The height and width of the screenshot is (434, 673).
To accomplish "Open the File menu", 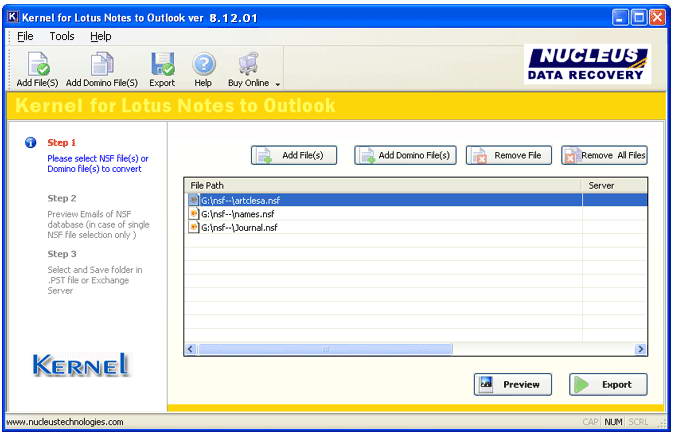I will coord(25,36).
